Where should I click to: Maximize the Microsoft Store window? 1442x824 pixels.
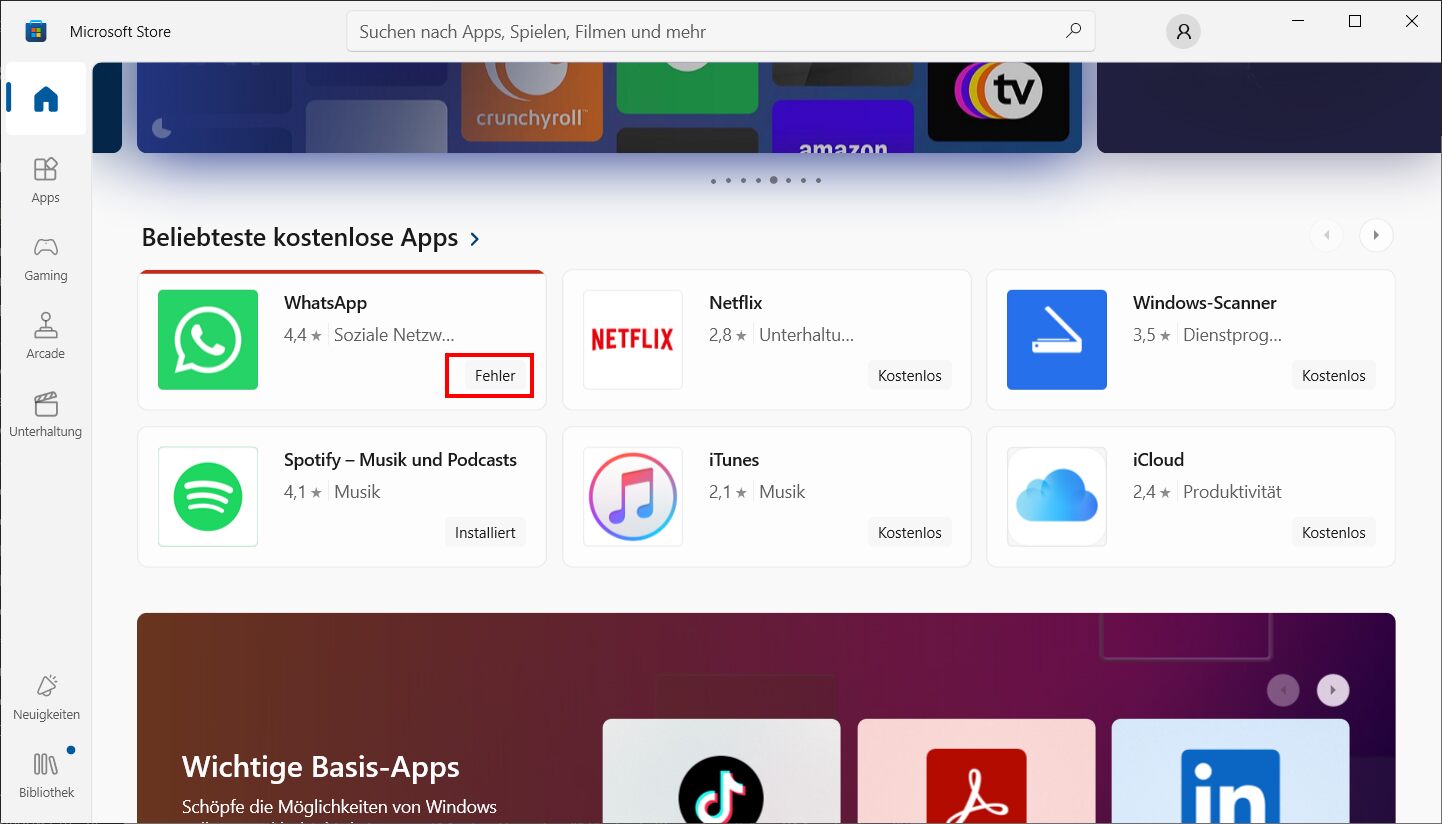[1355, 21]
